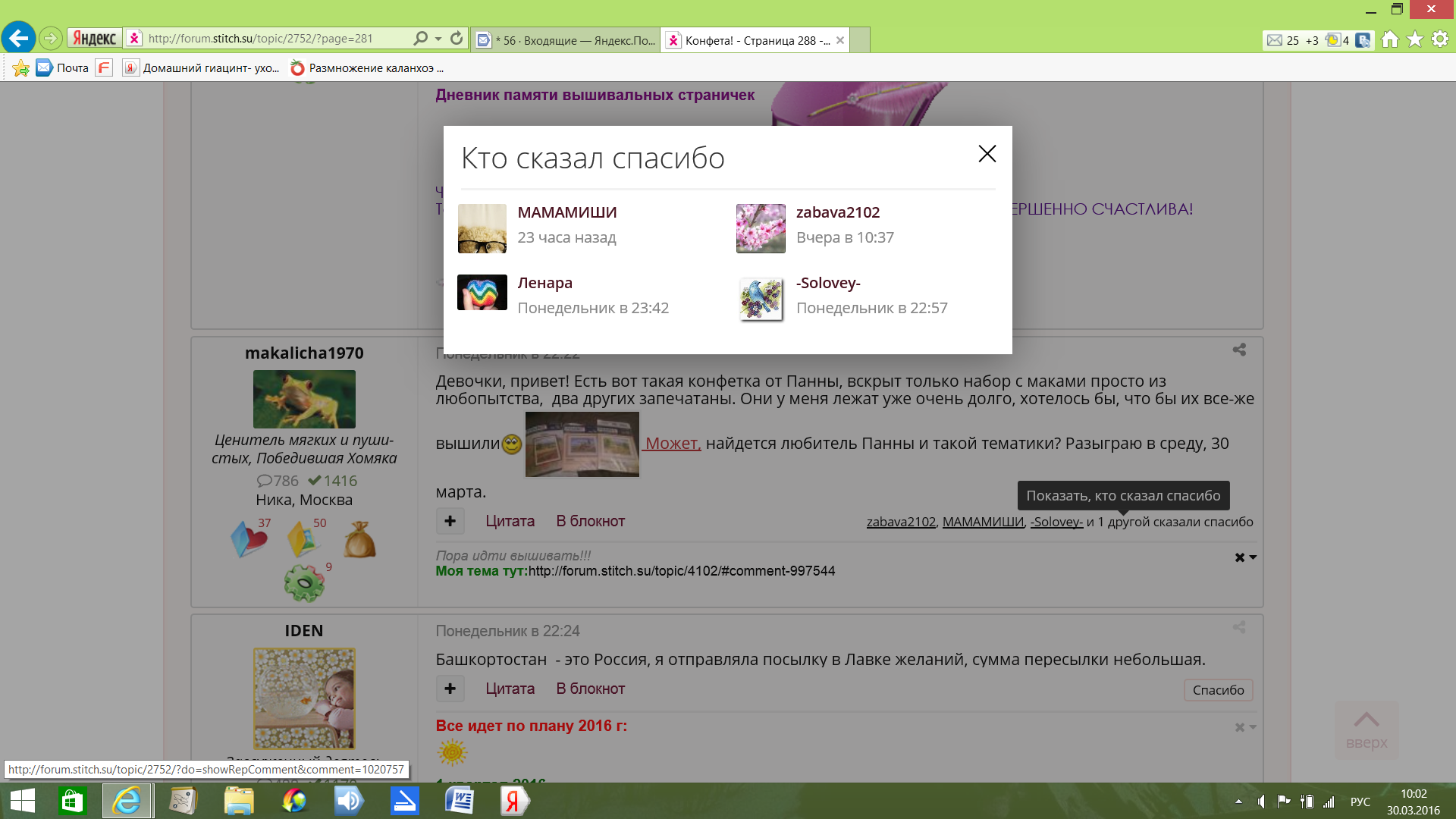Open favorites star icon in toolbar
The height and width of the screenshot is (819, 1456).
pyautogui.click(x=1415, y=39)
